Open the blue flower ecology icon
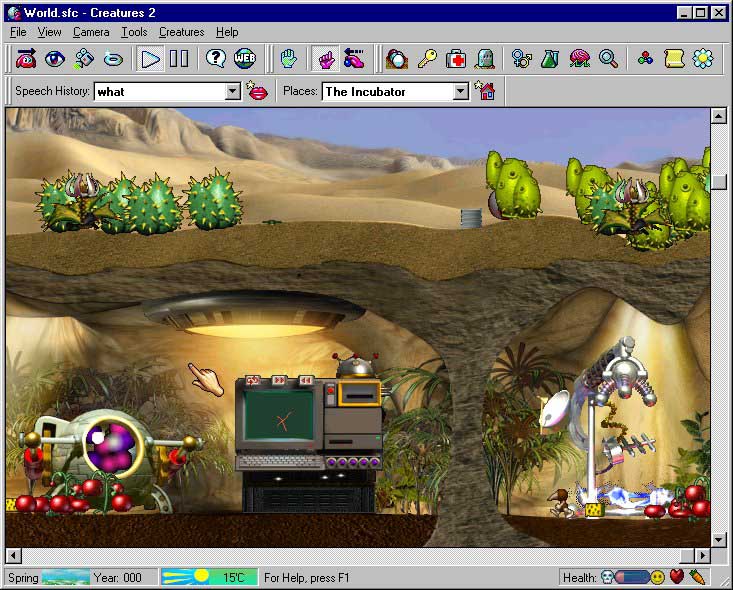This screenshot has width=733, height=590. click(703, 59)
